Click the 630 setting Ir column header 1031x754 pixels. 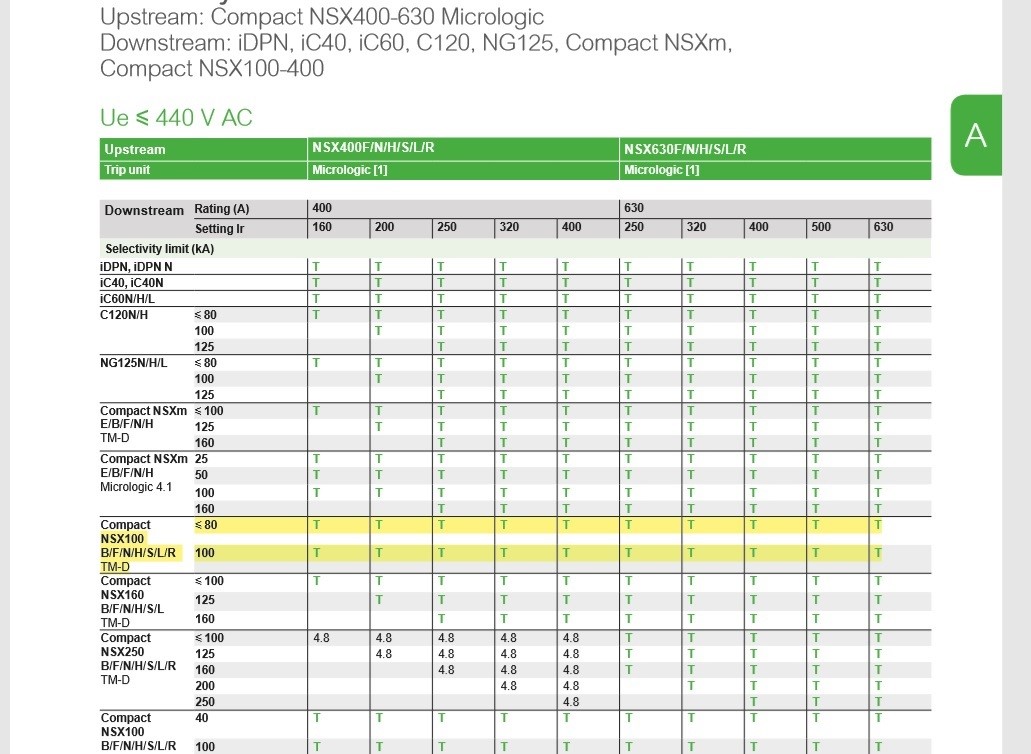point(883,227)
